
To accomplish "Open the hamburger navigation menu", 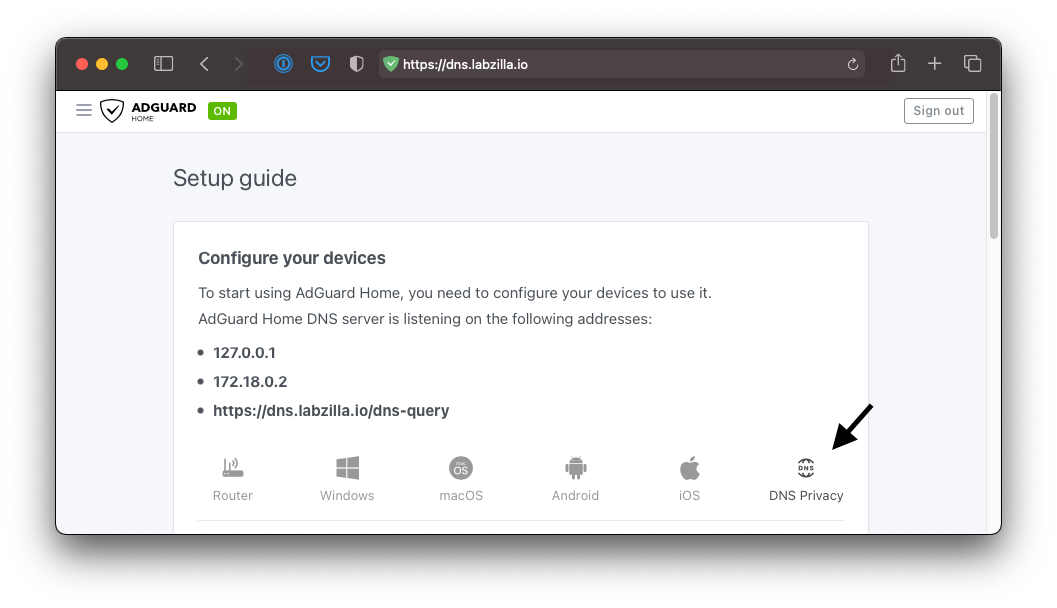I will click(x=84, y=110).
